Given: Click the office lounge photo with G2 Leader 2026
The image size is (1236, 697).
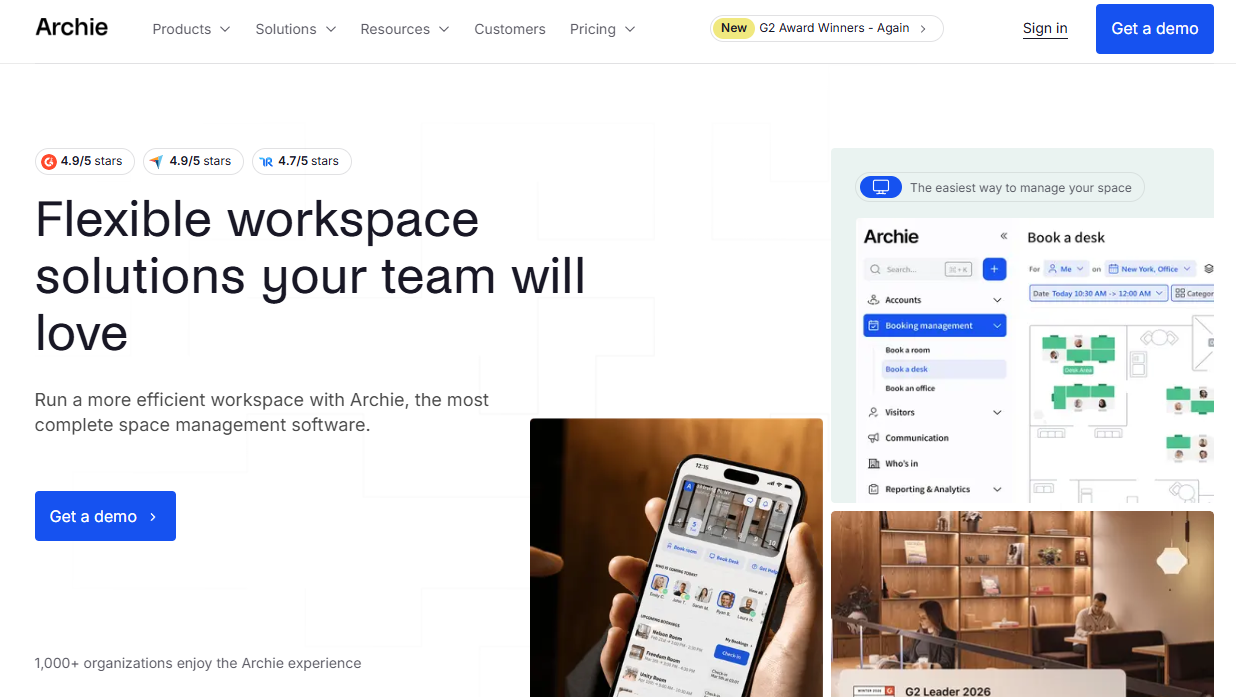Looking at the screenshot, I should coord(1022,604).
